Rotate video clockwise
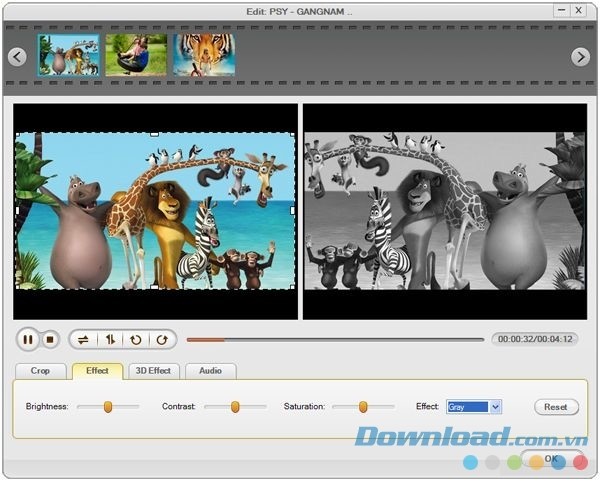This screenshot has width=600, height=482. 162,340
